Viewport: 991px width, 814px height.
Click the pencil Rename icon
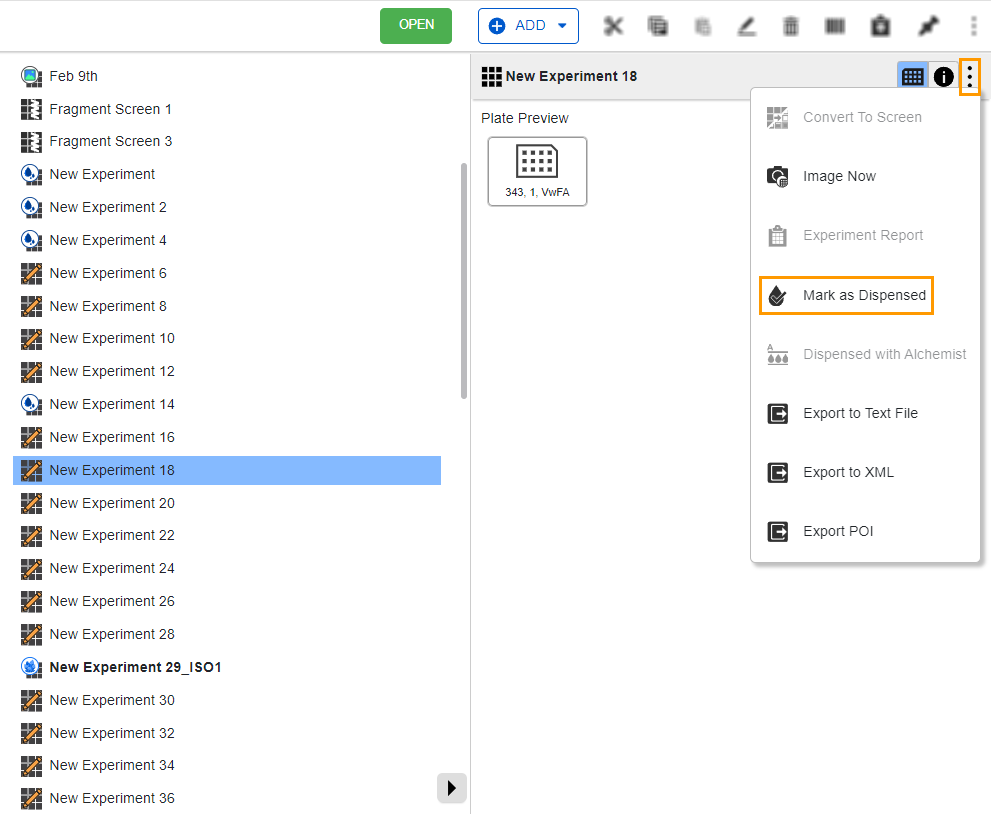coord(746,26)
